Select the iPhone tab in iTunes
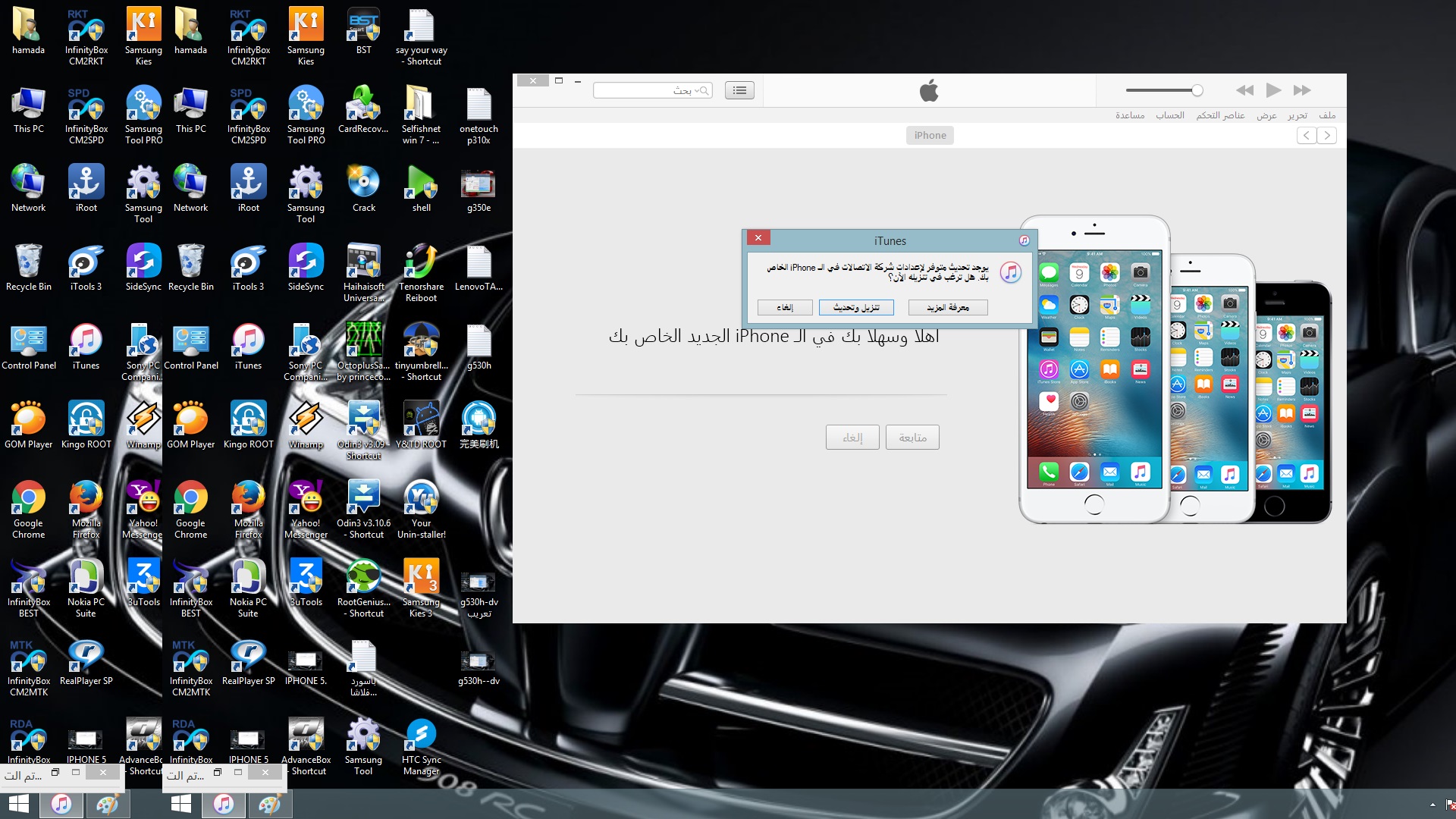 (x=930, y=135)
